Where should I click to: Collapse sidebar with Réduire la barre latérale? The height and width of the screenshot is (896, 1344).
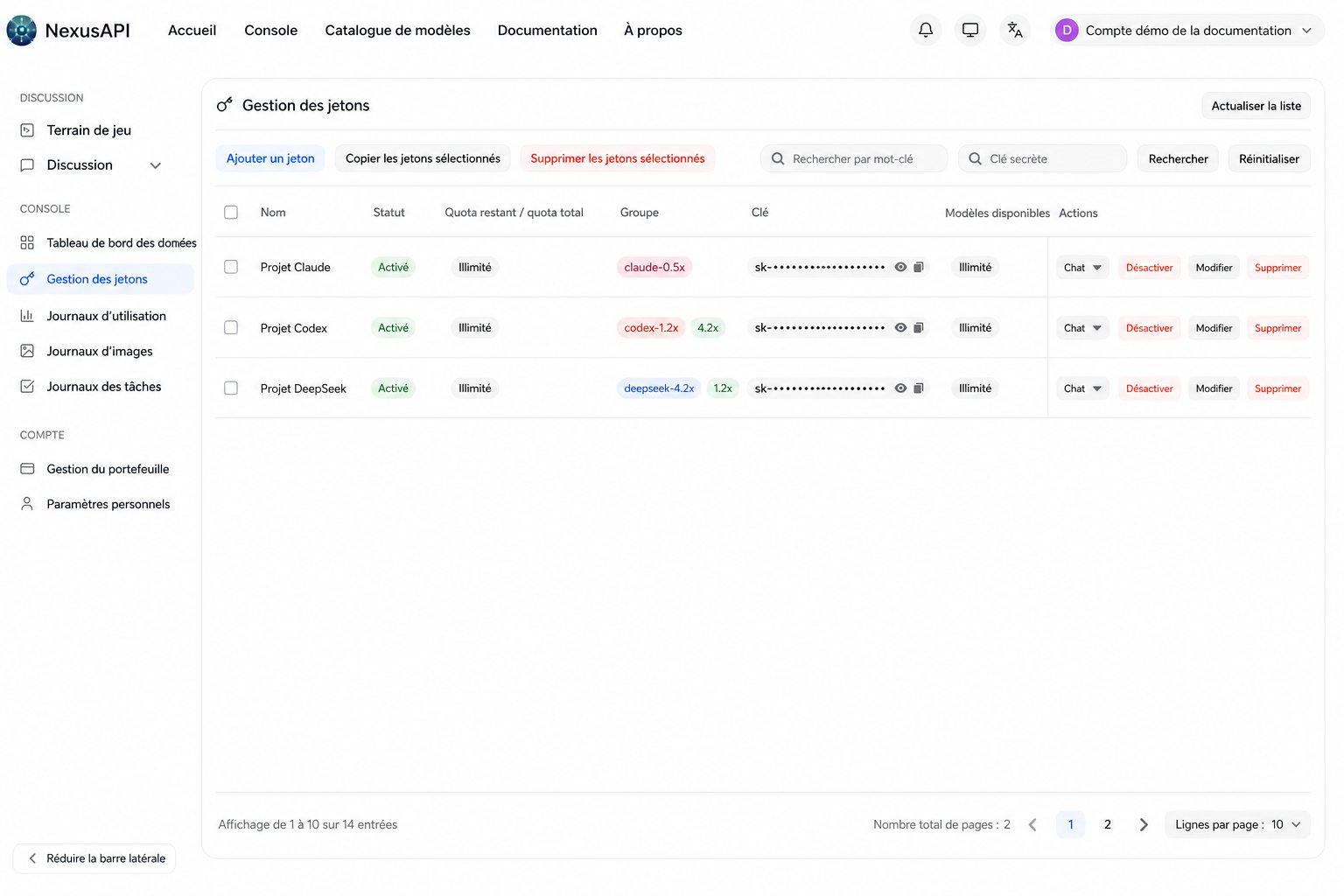tap(94, 858)
